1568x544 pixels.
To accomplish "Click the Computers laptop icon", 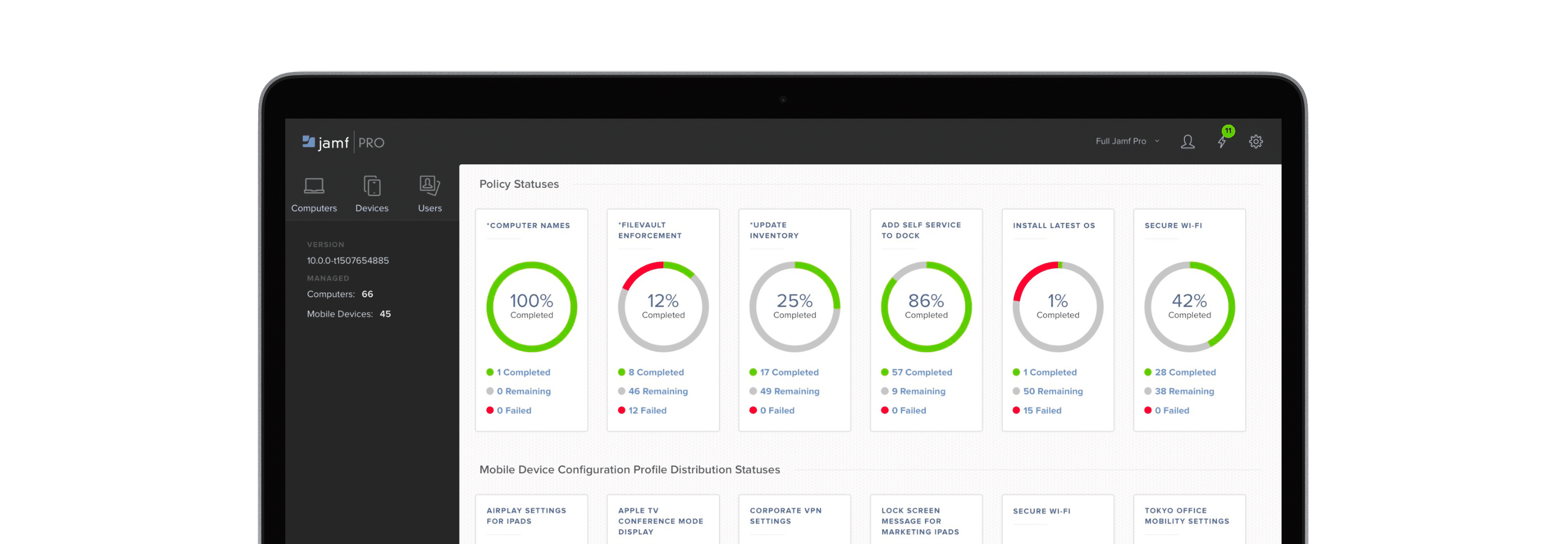I will [x=314, y=186].
